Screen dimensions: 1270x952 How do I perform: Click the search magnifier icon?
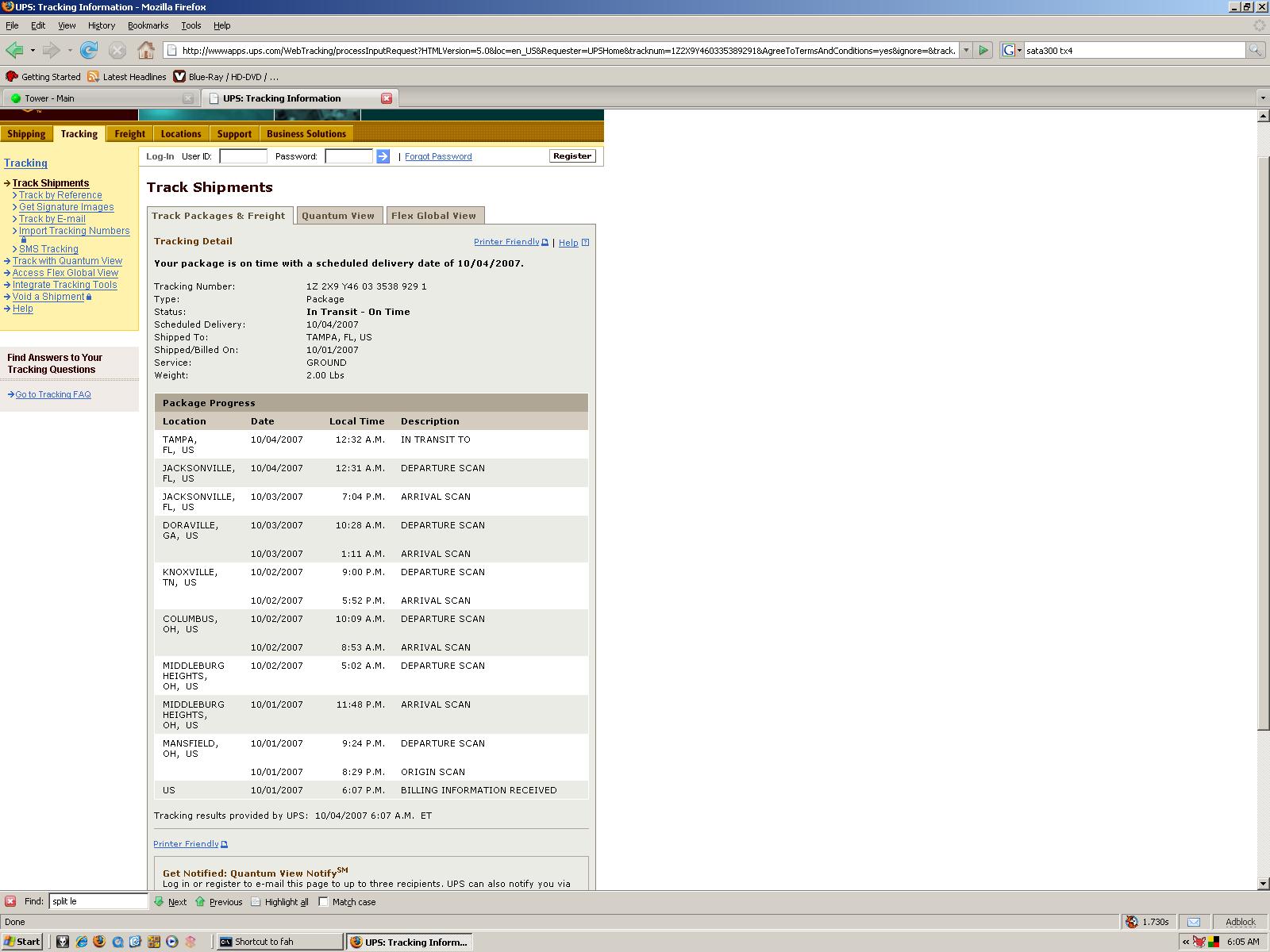(1255, 51)
